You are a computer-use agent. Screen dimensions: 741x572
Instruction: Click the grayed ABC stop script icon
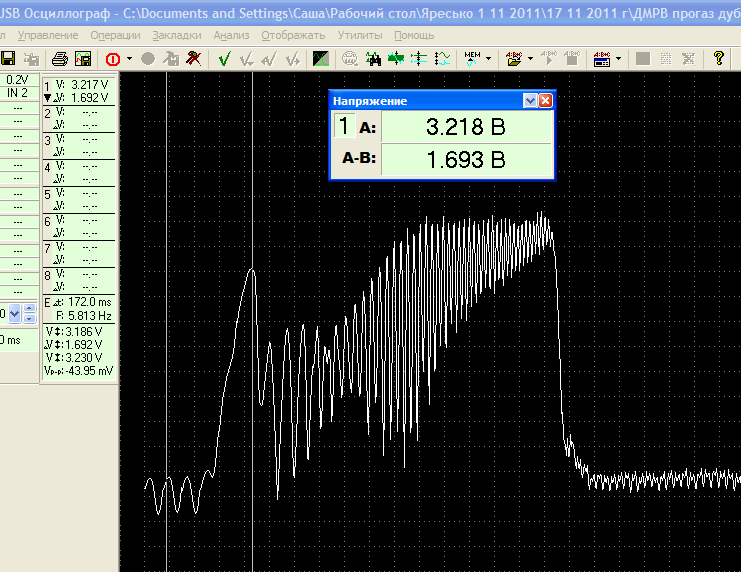pos(572,58)
